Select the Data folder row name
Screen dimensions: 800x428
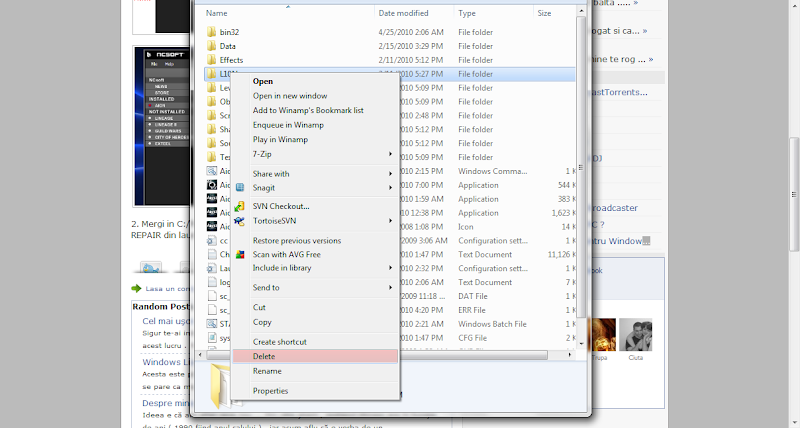[228, 46]
